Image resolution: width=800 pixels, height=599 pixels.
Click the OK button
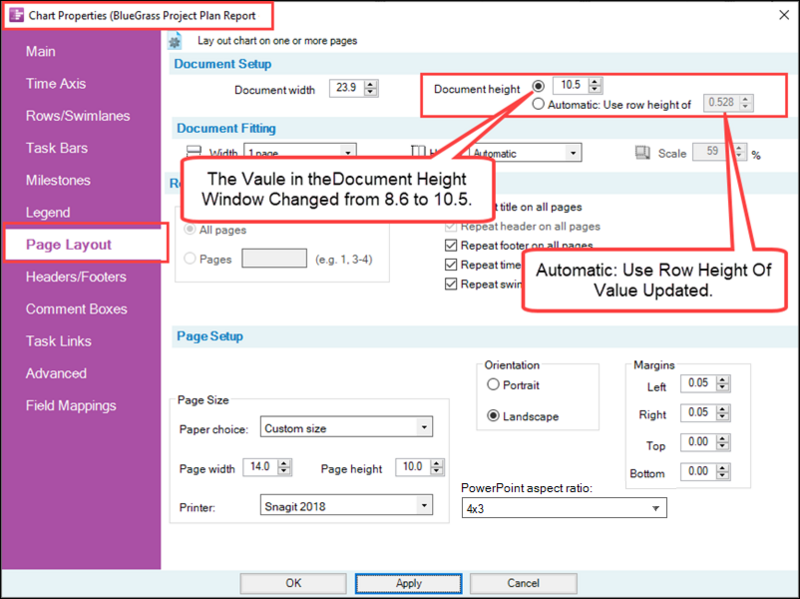(293, 583)
